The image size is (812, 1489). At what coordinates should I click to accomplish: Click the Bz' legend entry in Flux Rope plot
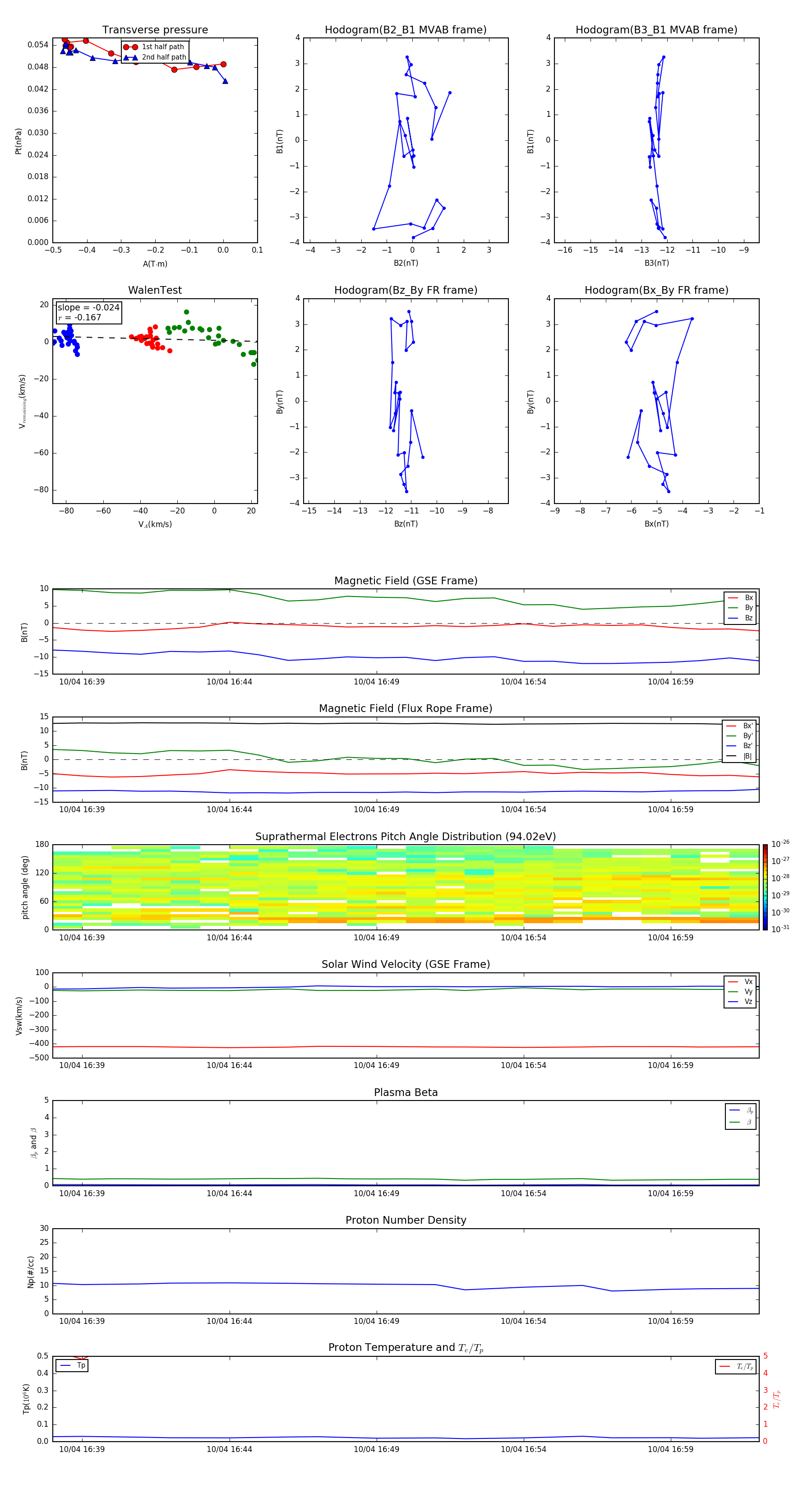tap(739, 746)
